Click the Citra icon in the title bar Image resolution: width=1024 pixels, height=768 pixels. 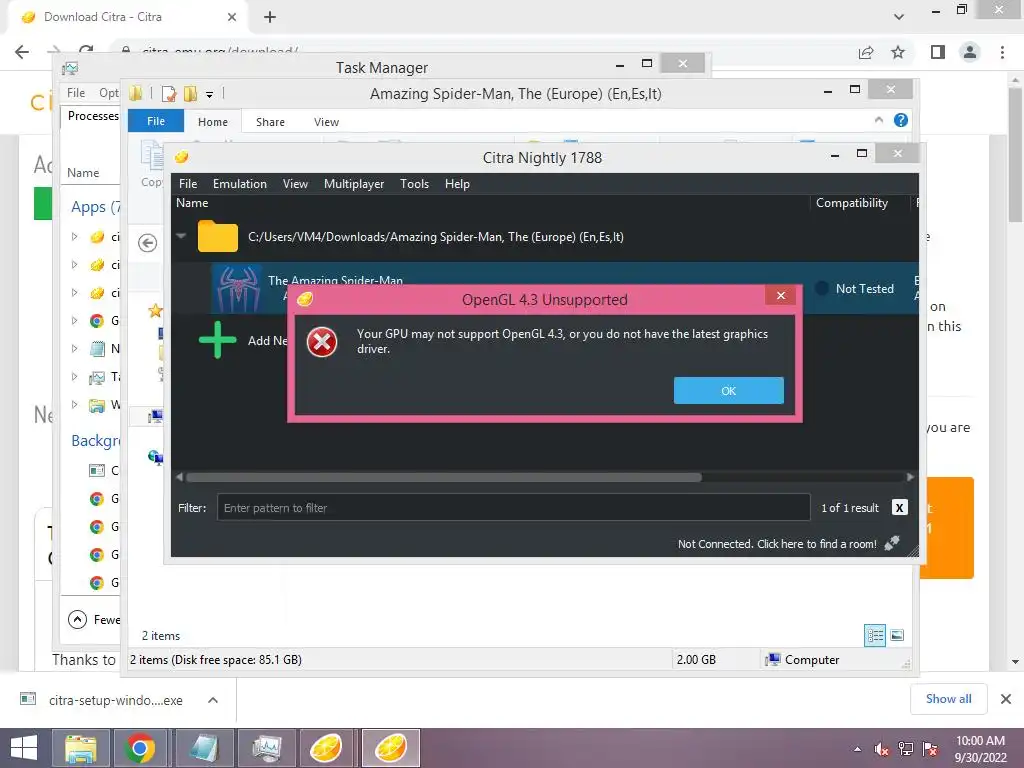click(182, 157)
